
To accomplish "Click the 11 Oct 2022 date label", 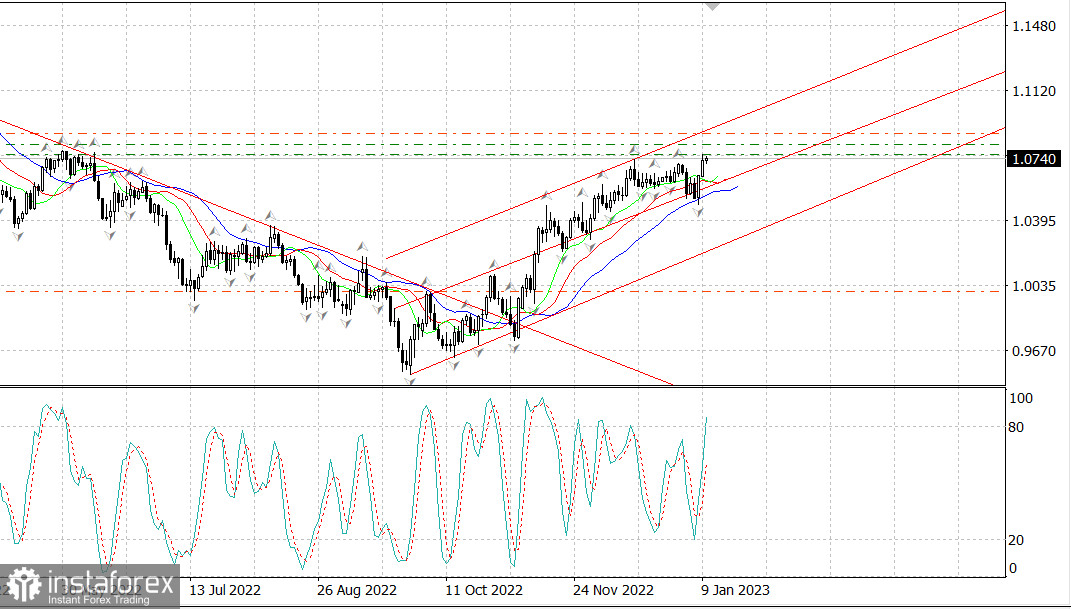I will (482, 590).
